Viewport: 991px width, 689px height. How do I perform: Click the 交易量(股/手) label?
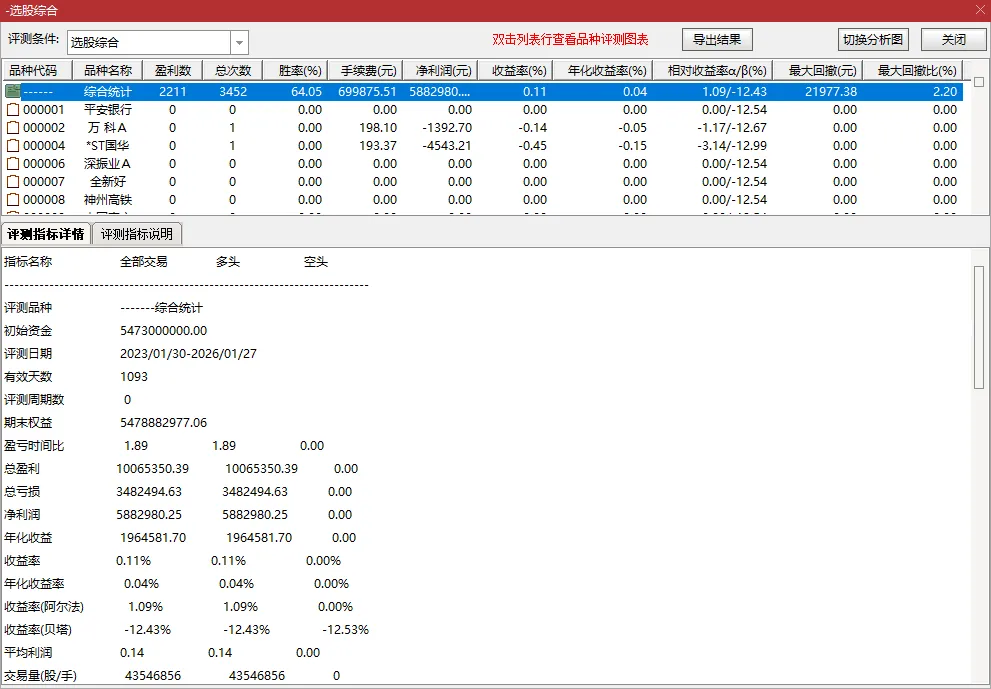click(40, 676)
